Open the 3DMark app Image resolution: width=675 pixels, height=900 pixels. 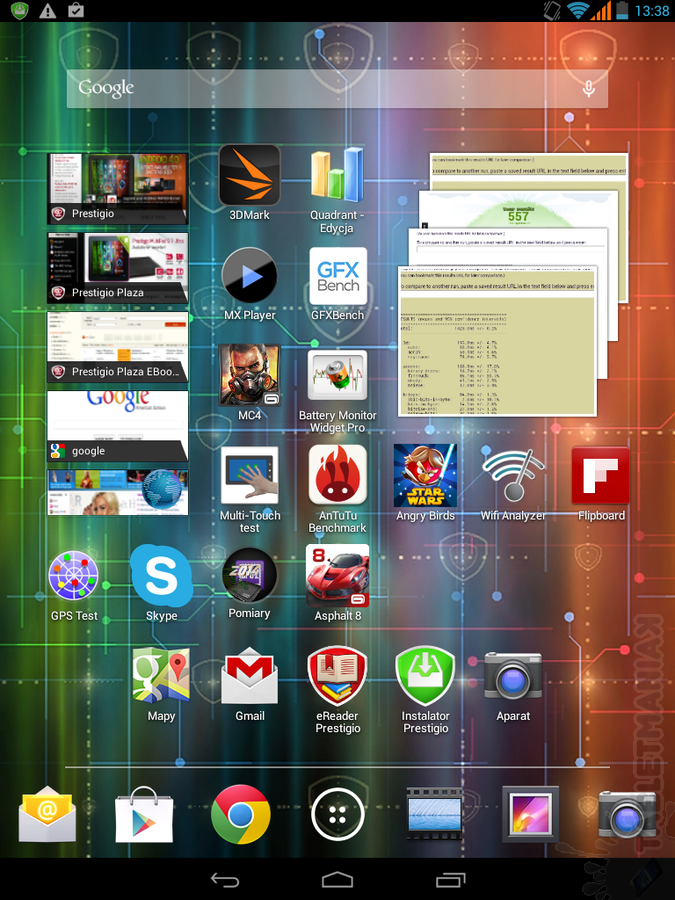[x=249, y=183]
